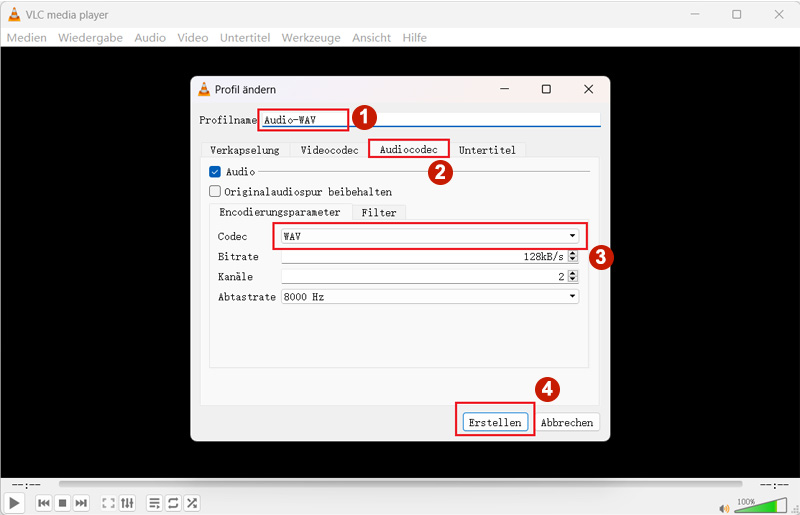Viewport: 800px width, 515px height.
Task: Click the playback seek bar
Action: point(401,483)
